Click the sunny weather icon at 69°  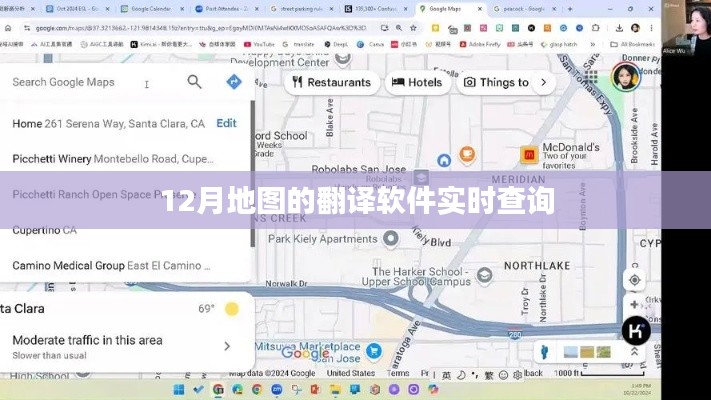coord(232,309)
